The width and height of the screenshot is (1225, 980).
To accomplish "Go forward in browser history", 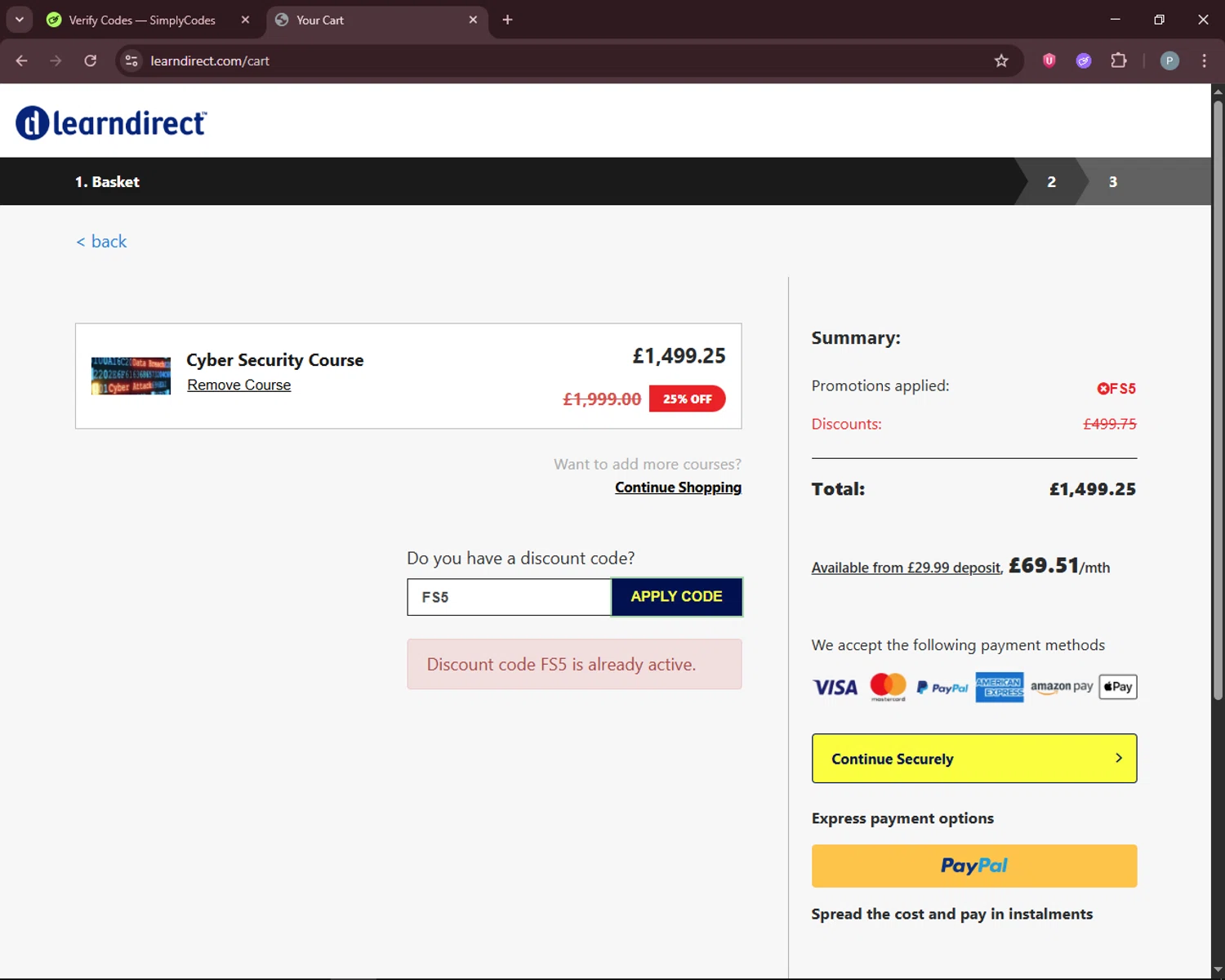I will point(56,60).
